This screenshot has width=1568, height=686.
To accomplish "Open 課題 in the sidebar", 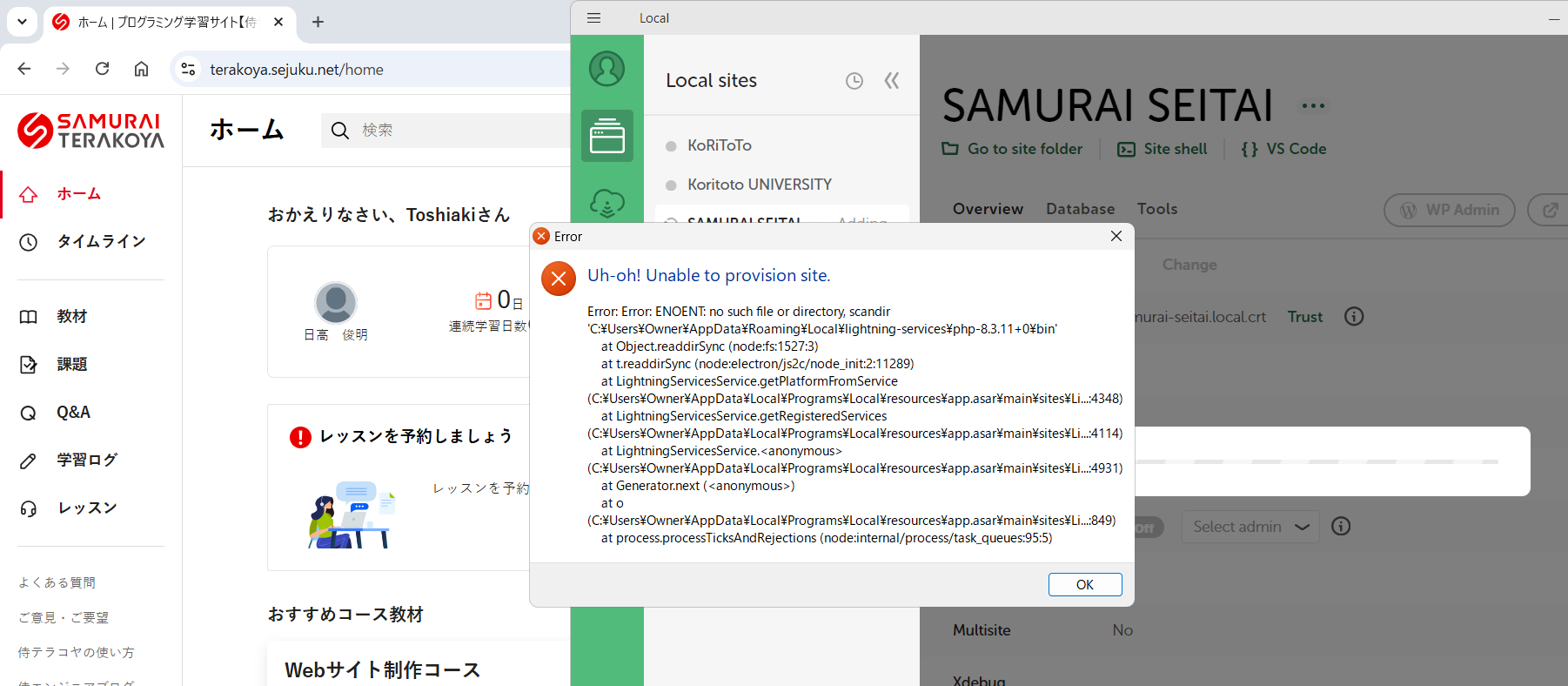I will click(x=71, y=365).
